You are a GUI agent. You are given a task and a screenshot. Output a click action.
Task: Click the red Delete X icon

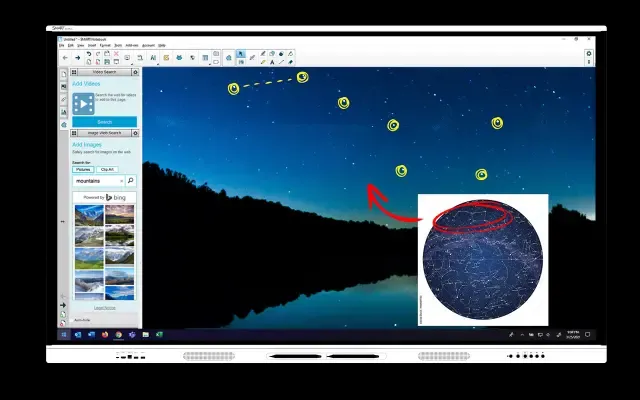pos(116,54)
